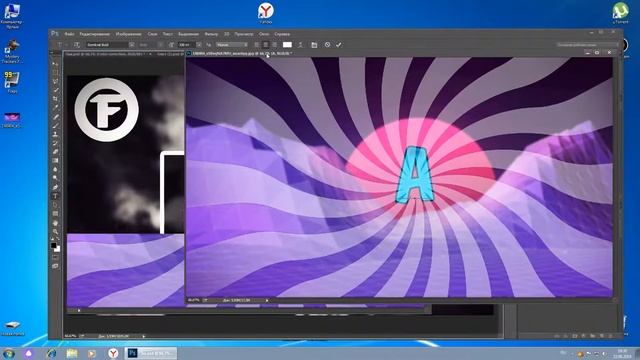This screenshot has height=360, width=640.
Task: Click the Create new layer icon
Action: (x=602, y=336)
